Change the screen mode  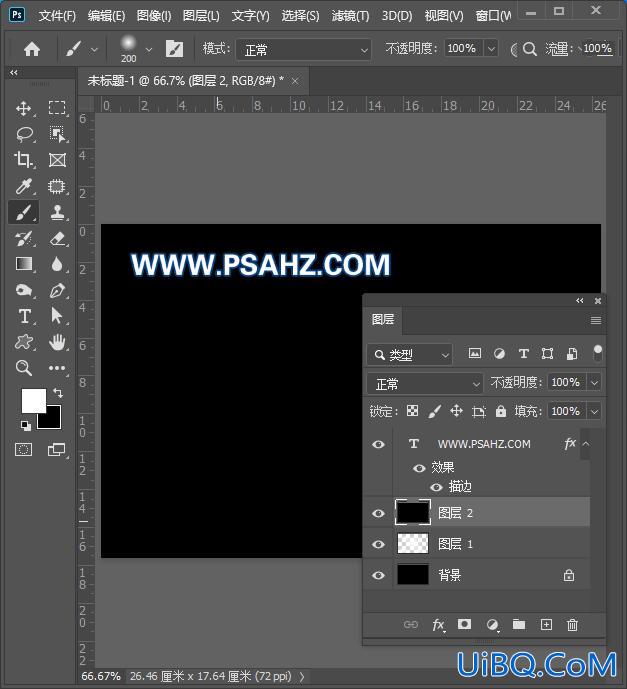[x=56, y=450]
